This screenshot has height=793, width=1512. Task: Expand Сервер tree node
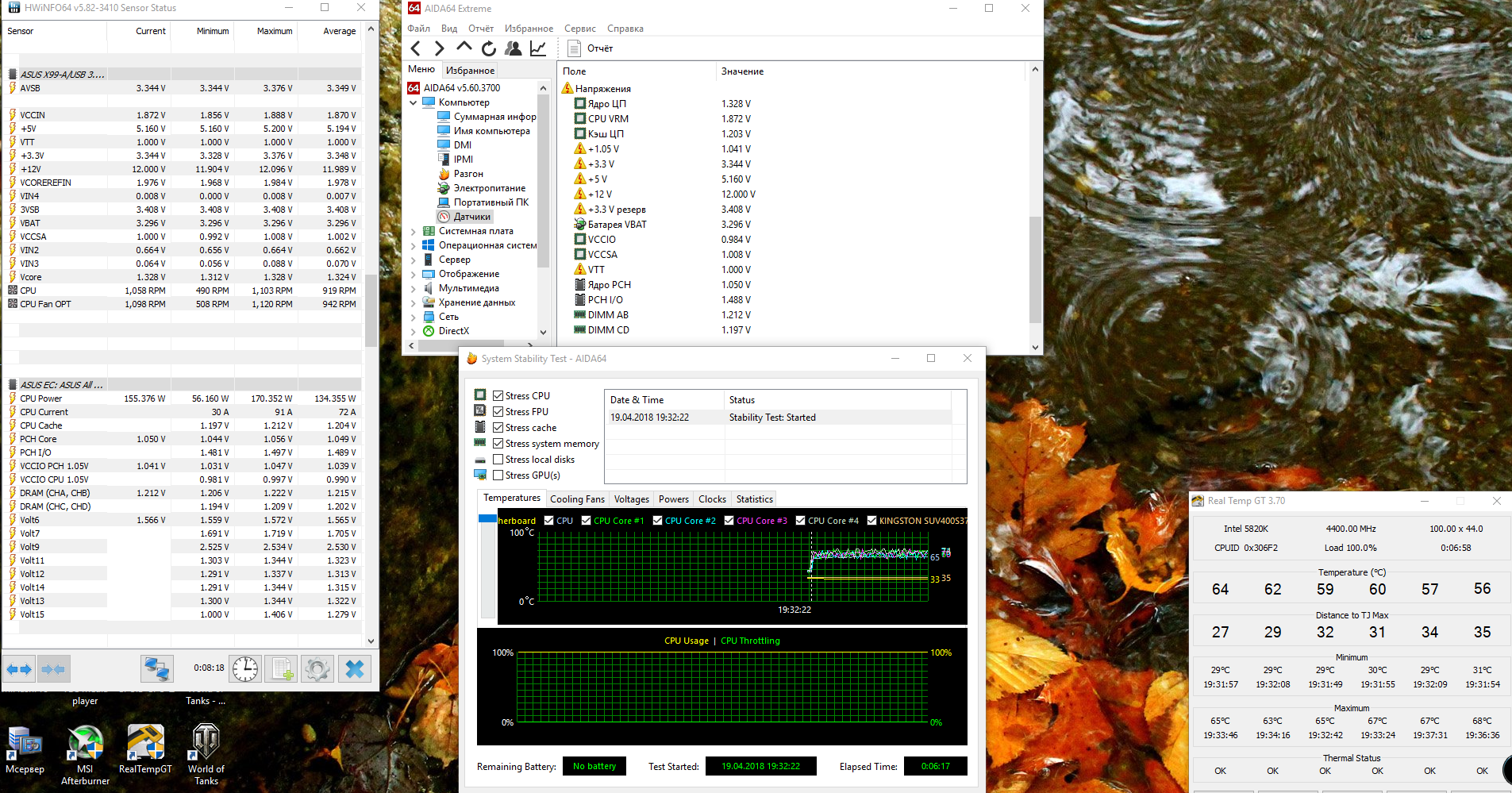pos(413,260)
